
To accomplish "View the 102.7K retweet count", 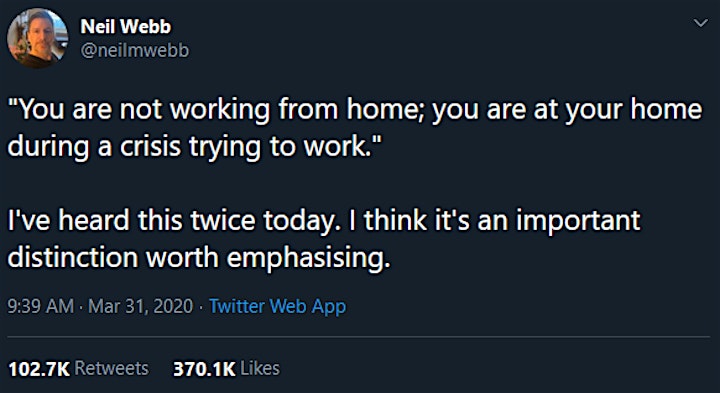I will (39, 369).
